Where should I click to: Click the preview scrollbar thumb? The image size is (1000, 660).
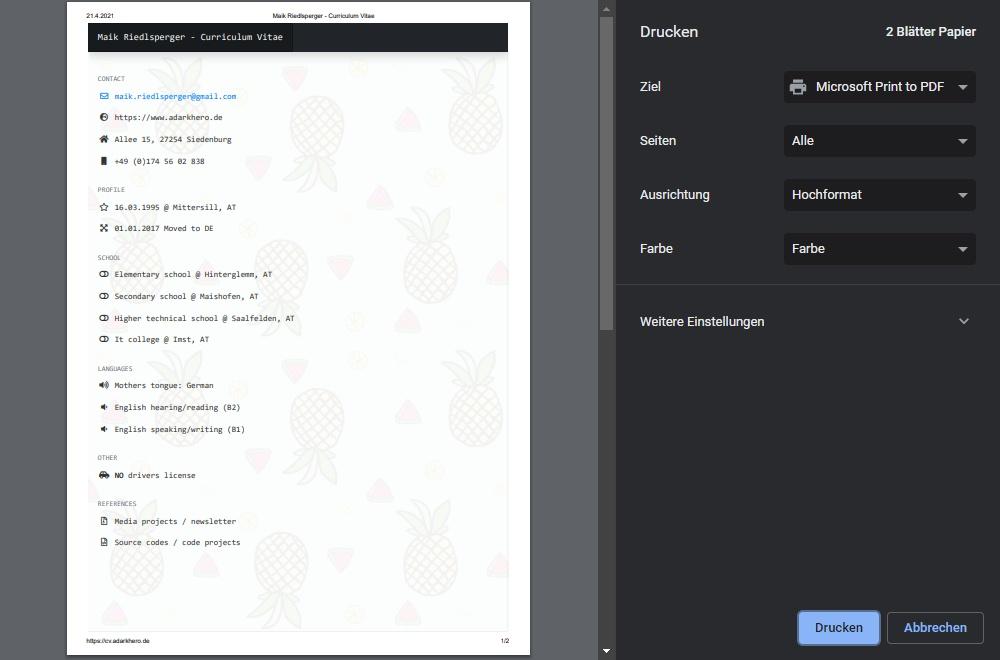tap(607, 173)
